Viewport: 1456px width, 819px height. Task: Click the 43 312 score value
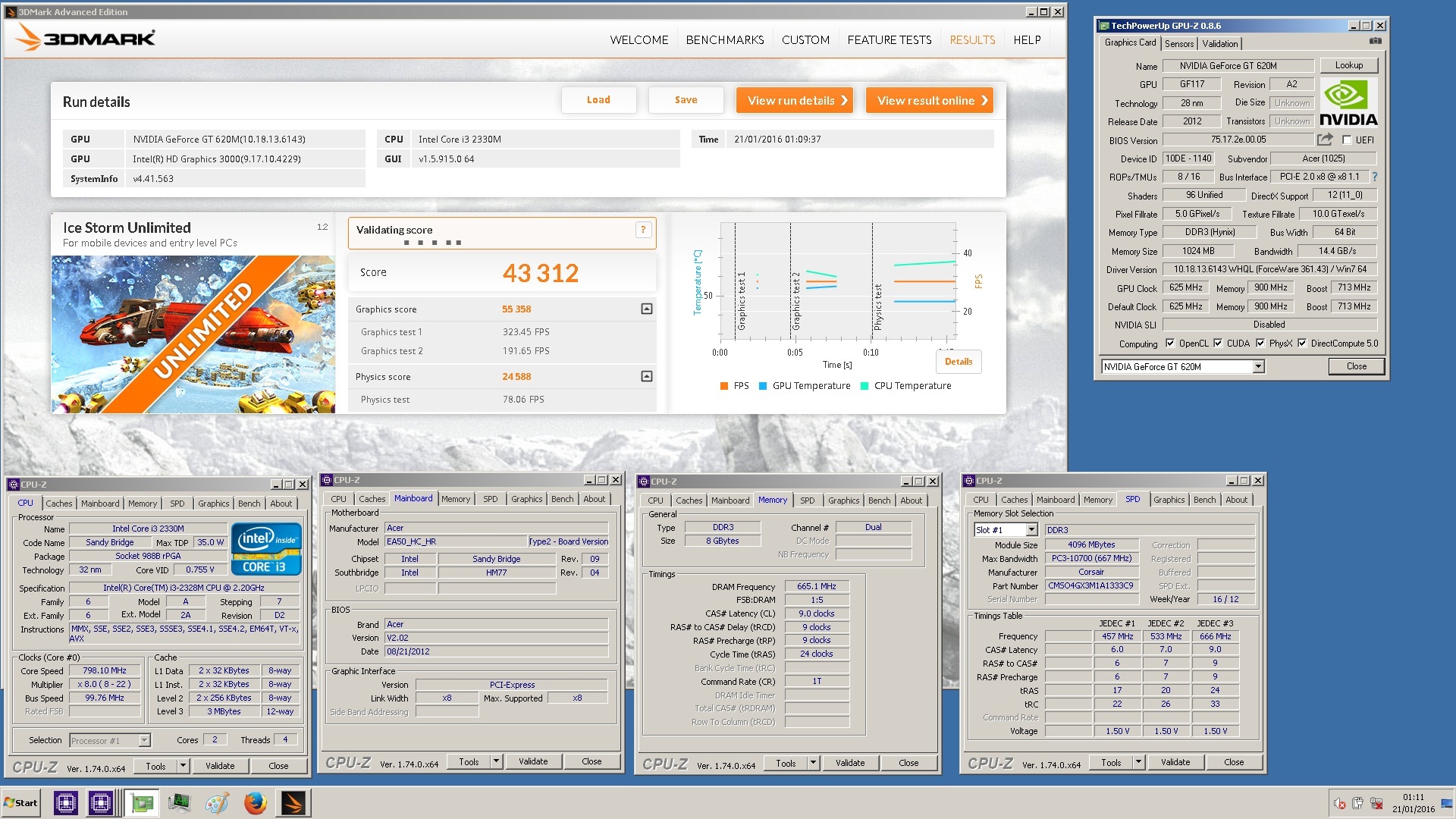540,273
